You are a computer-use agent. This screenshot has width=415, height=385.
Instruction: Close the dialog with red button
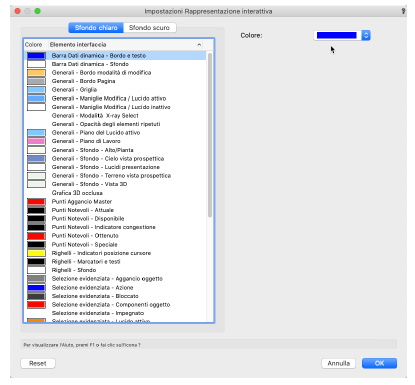[x=18, y=11]
